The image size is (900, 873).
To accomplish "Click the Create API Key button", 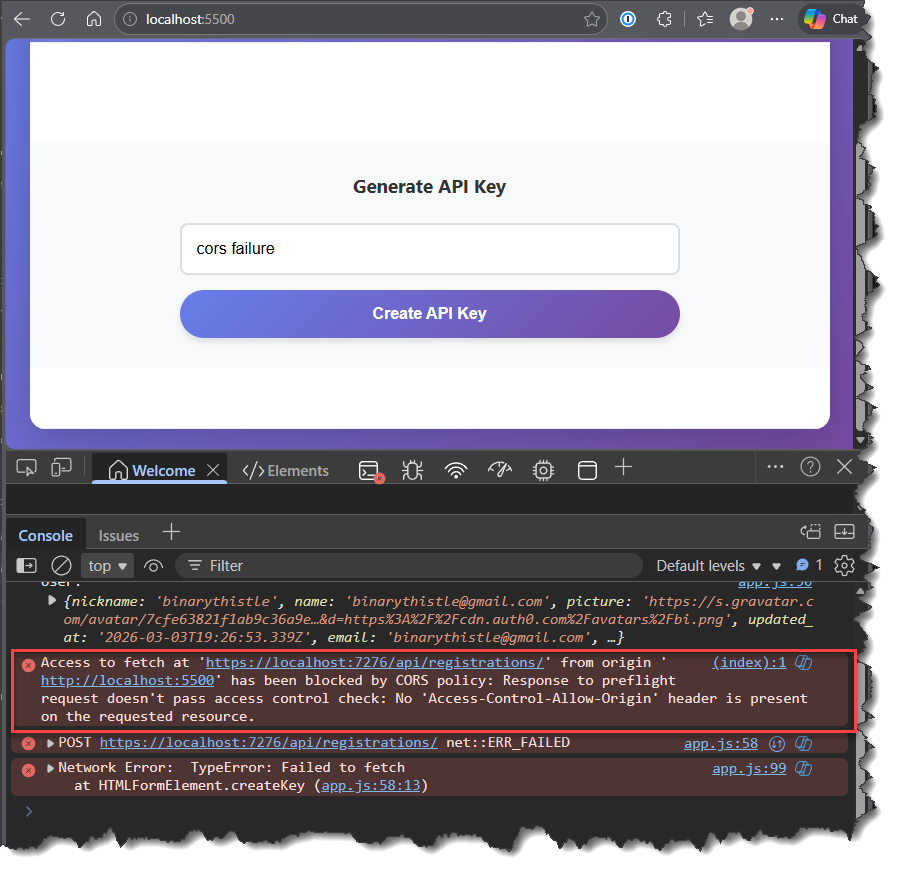I will pyautogui.click(x=429, y=313).
